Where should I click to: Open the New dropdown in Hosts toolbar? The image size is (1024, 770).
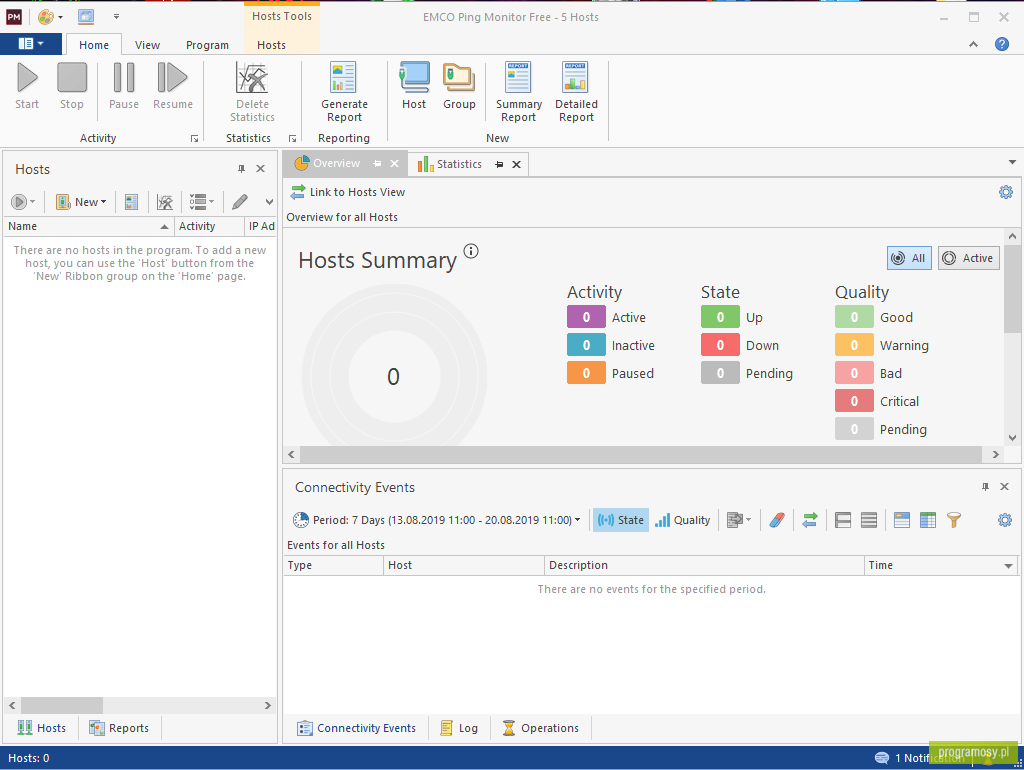click(x=82, y=202)
